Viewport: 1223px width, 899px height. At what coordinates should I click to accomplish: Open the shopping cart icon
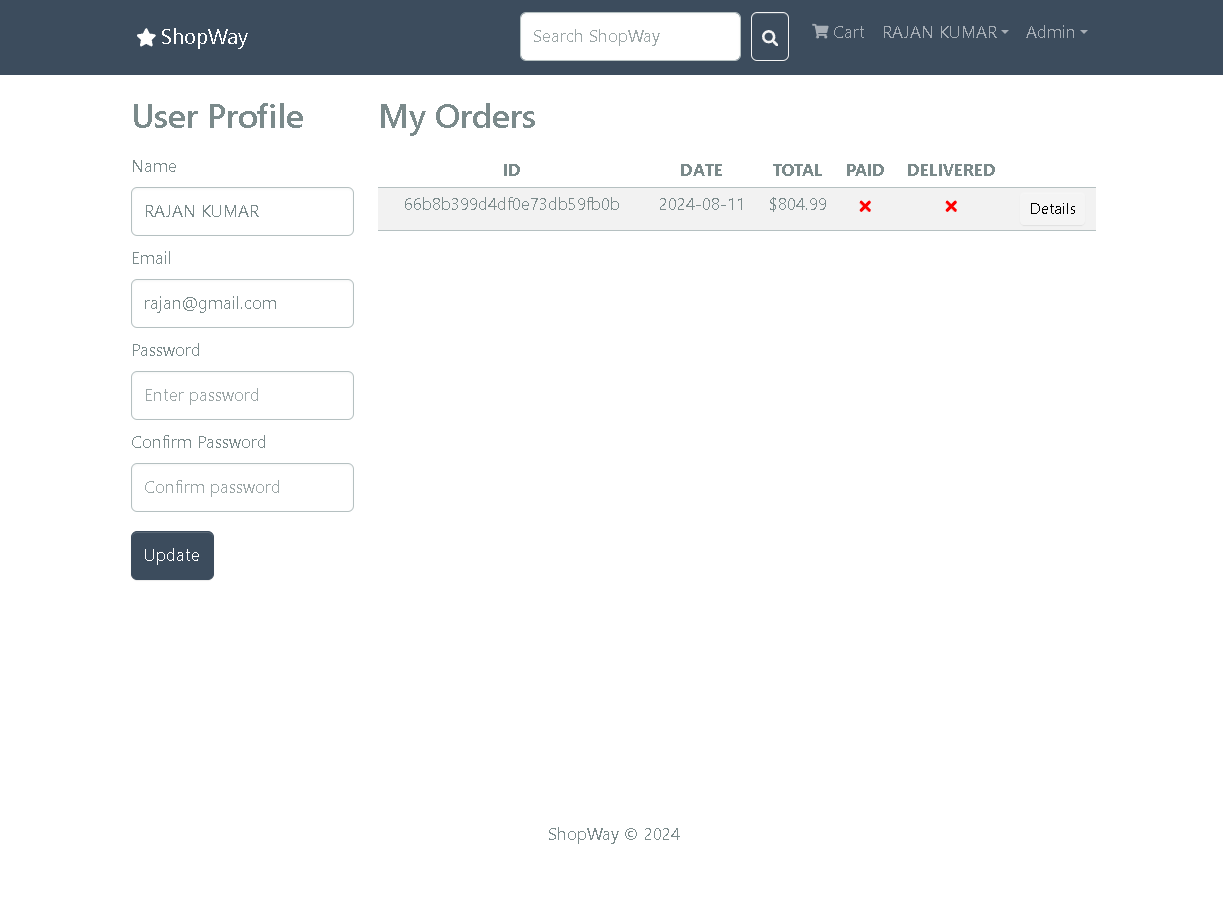point(820,31)
